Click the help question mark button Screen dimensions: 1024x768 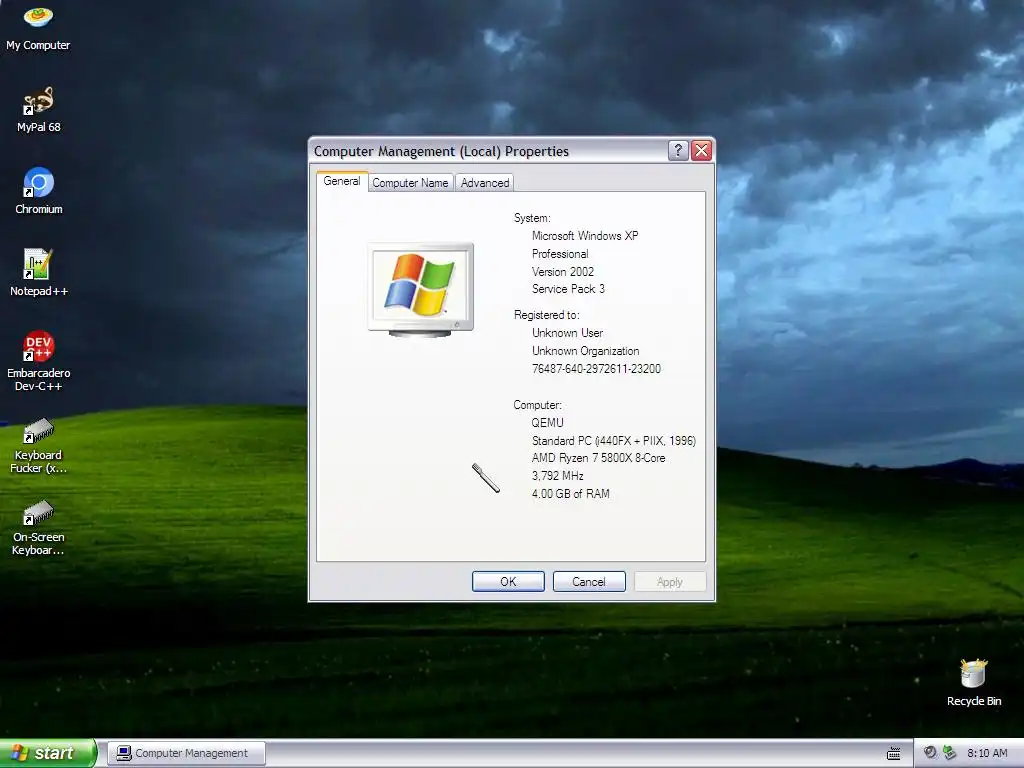pos(678,151)
